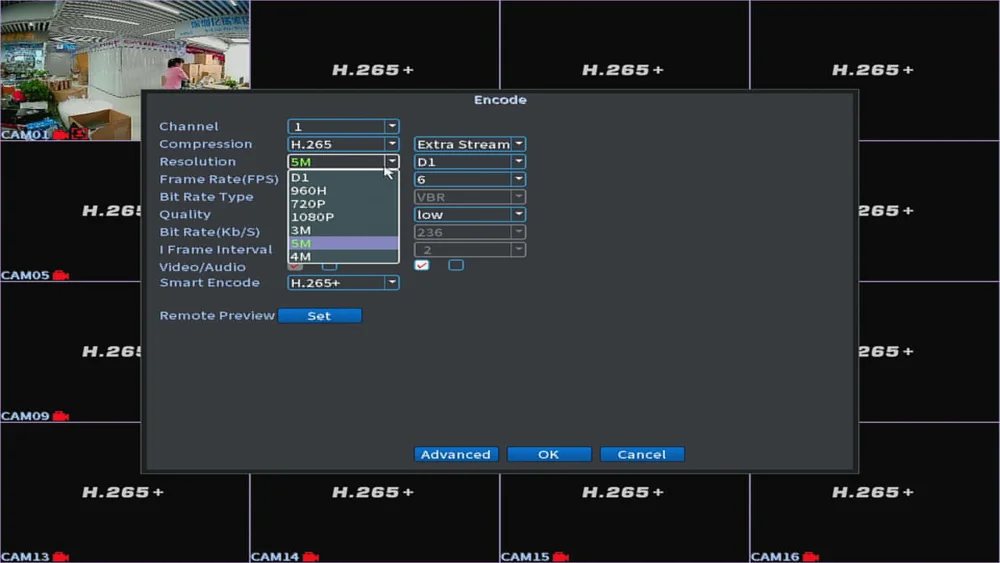Click the motion detection icon on CAM01
Viewport: 1000px width, 563px height.
[79, 134]
